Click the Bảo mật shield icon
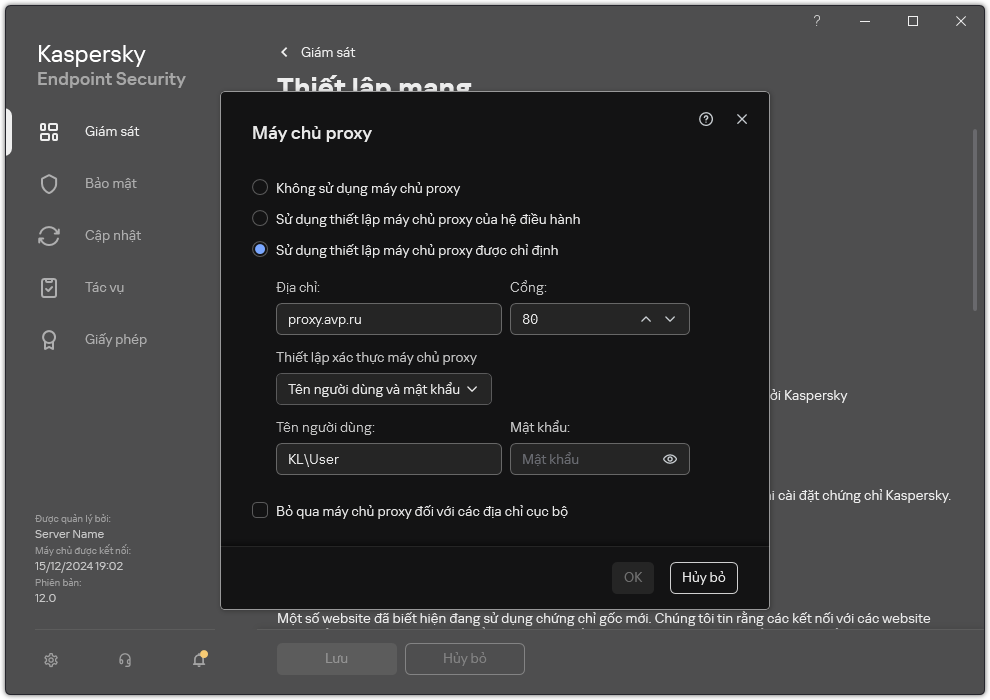The height and width of the screenshot is (700, 990). pyautogui.click(x=49, y=184)
